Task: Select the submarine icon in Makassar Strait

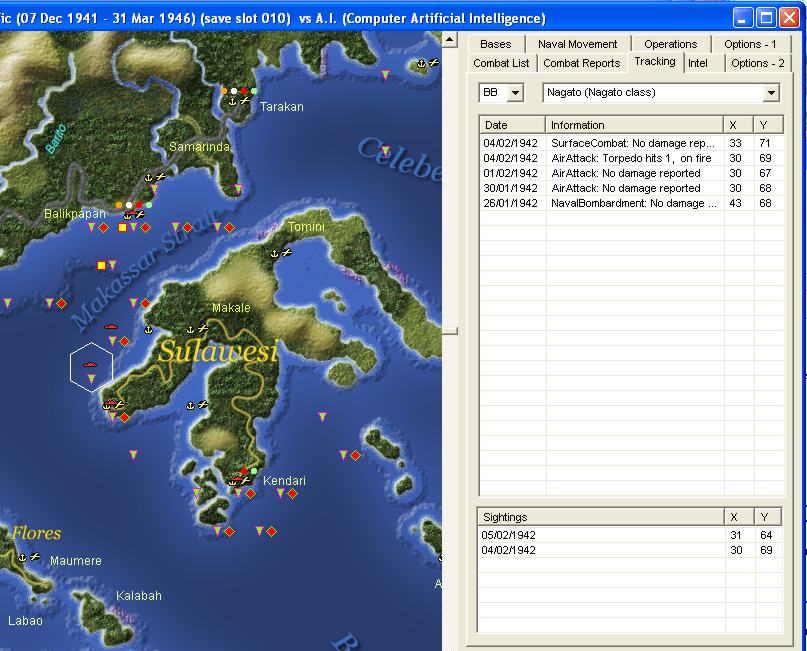Action: [x=112, y=326]
